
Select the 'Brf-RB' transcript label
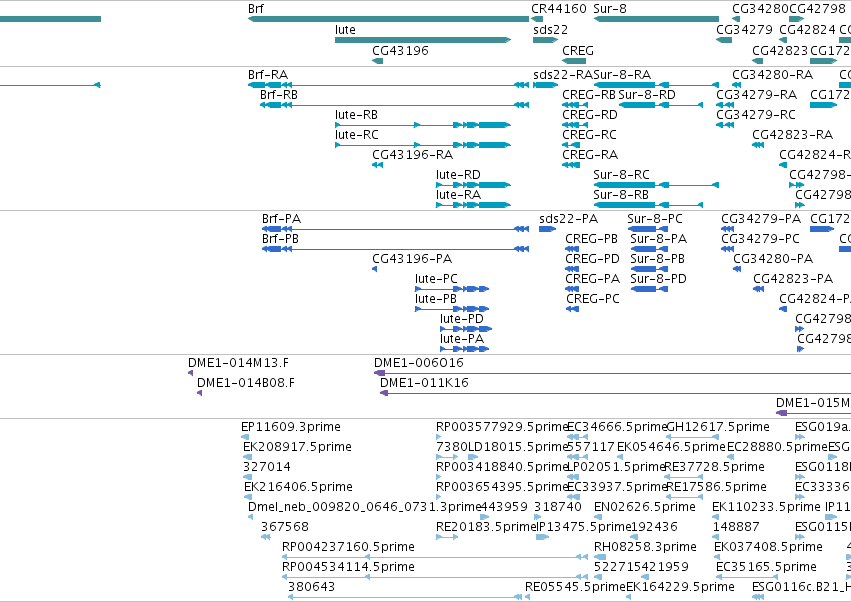(278, 94)
